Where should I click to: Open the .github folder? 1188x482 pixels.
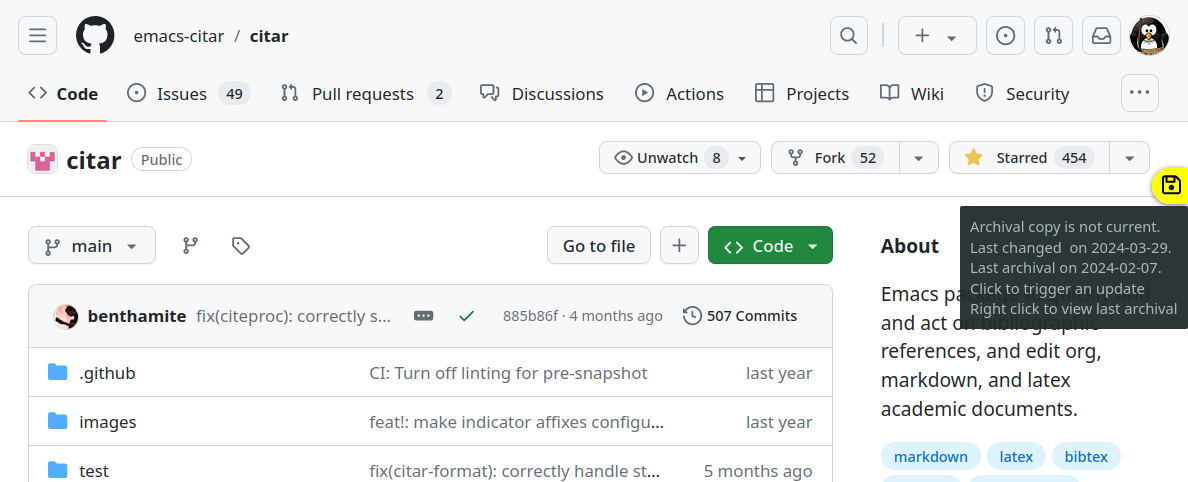pos(107,373)
